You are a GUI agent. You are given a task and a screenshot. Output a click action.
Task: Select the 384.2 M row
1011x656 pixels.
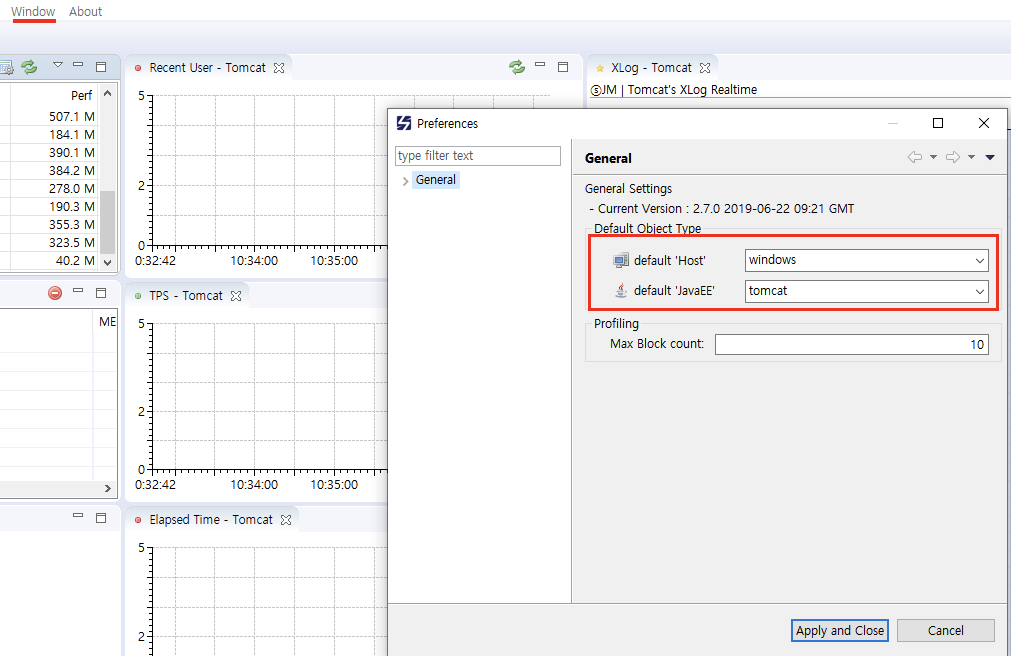point(49,170)
